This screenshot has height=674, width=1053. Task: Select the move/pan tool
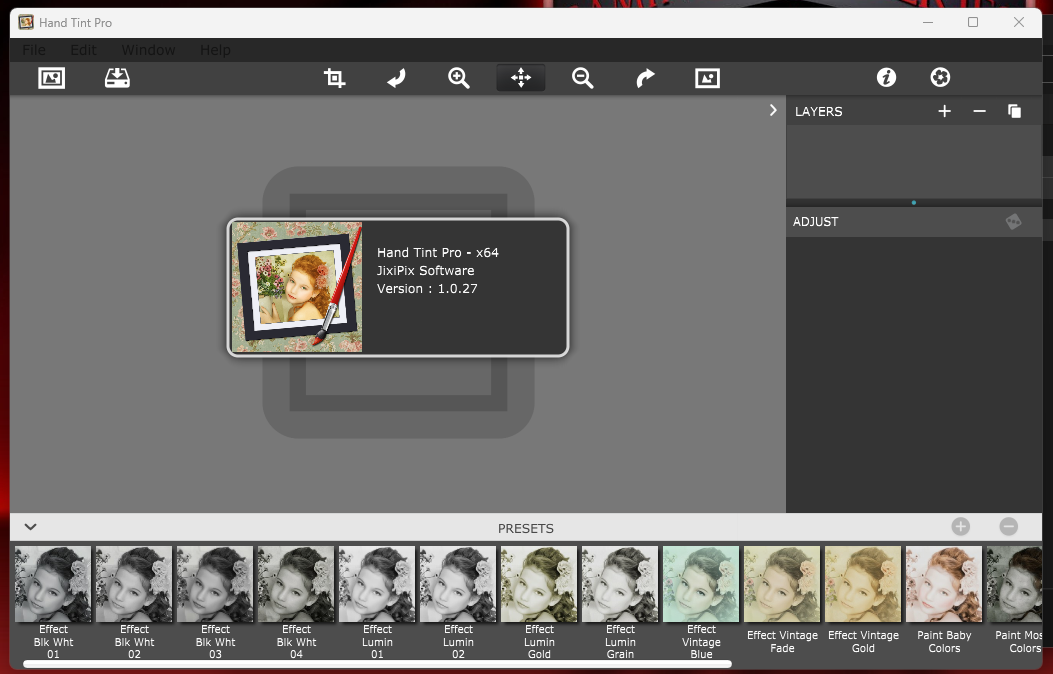click(520, 78)
